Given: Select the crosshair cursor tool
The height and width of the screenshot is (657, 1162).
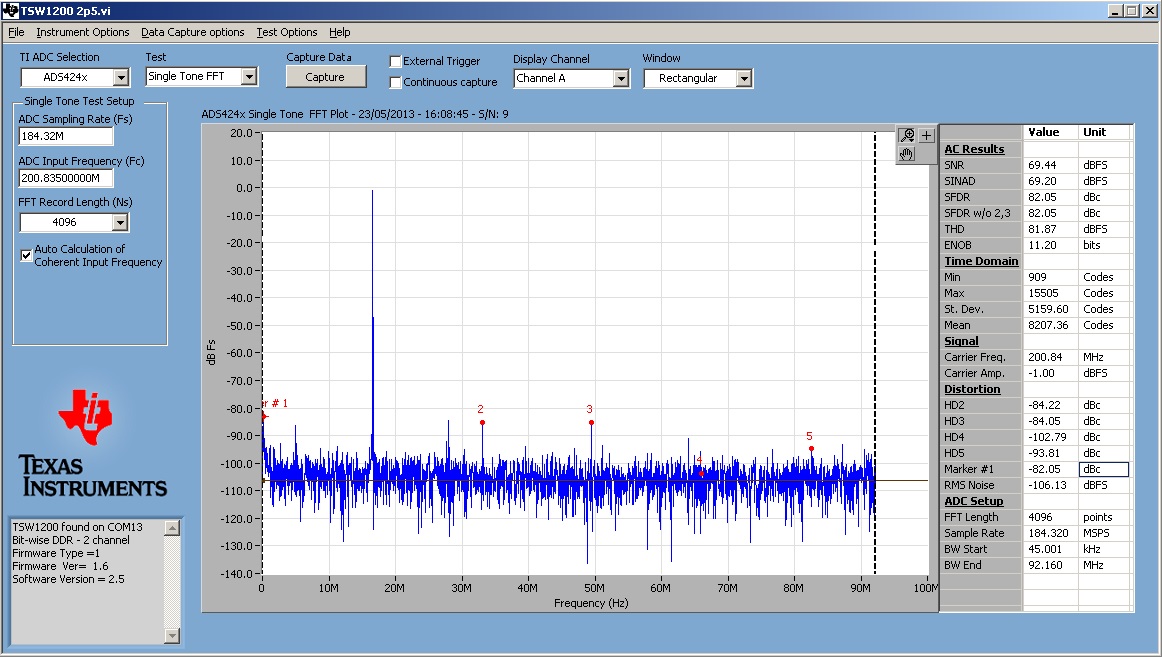Looking at the screenshot, I should 926,136.
